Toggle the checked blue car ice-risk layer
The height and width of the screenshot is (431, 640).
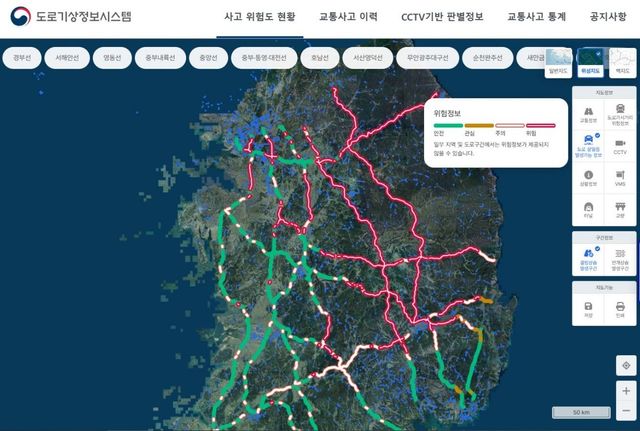(589, 140)
